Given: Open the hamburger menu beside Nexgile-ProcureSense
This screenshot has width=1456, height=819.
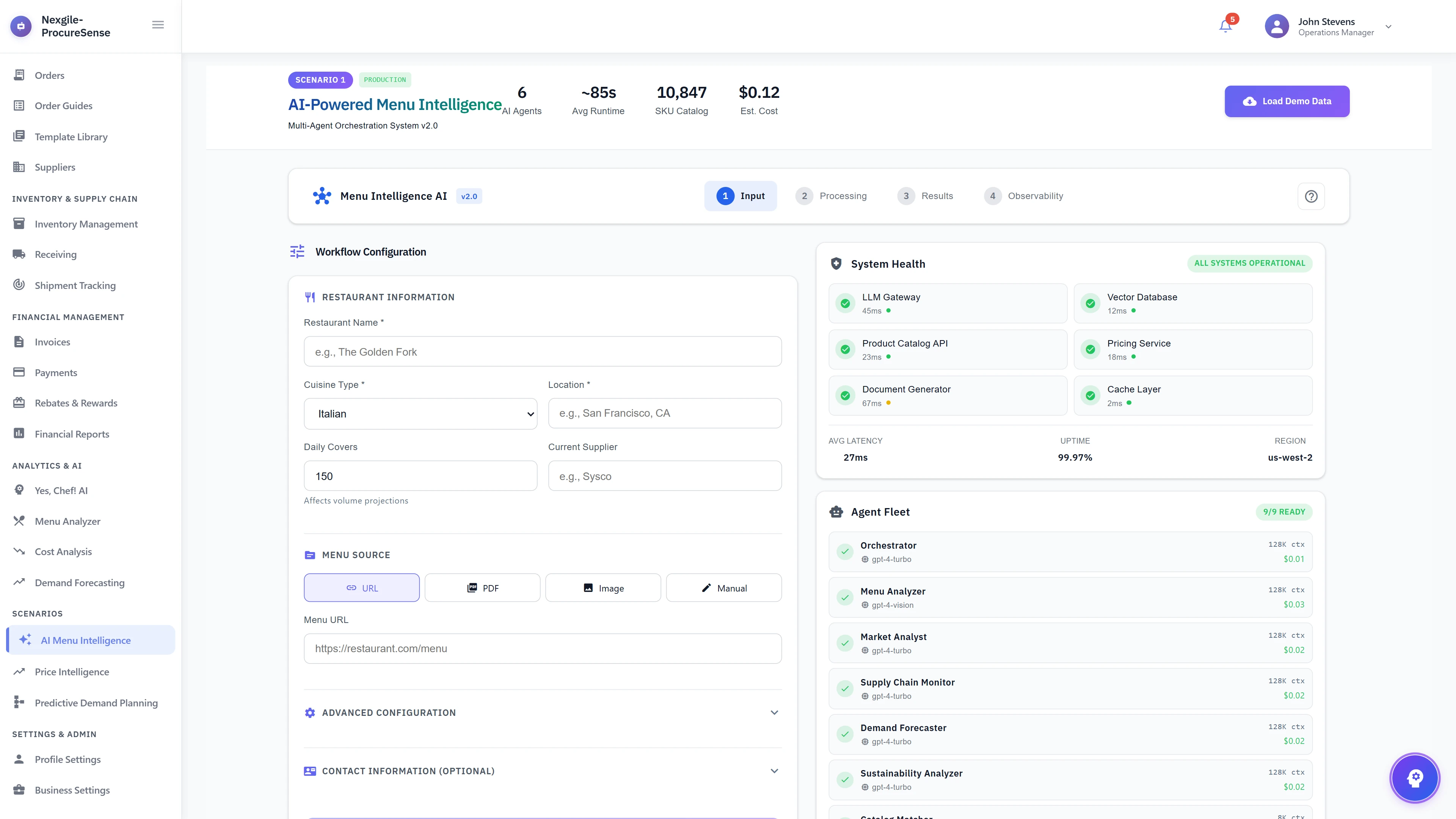Looking at the screenshot, I should coord(158,24).
